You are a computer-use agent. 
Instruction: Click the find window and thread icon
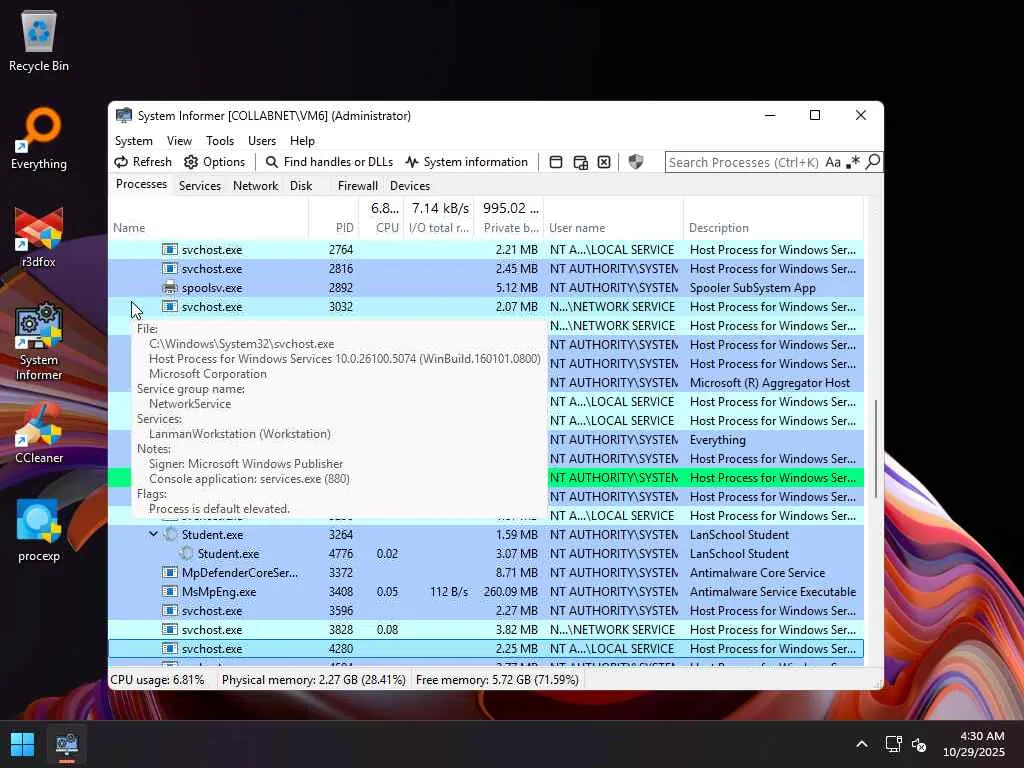[x=580, y=162]
